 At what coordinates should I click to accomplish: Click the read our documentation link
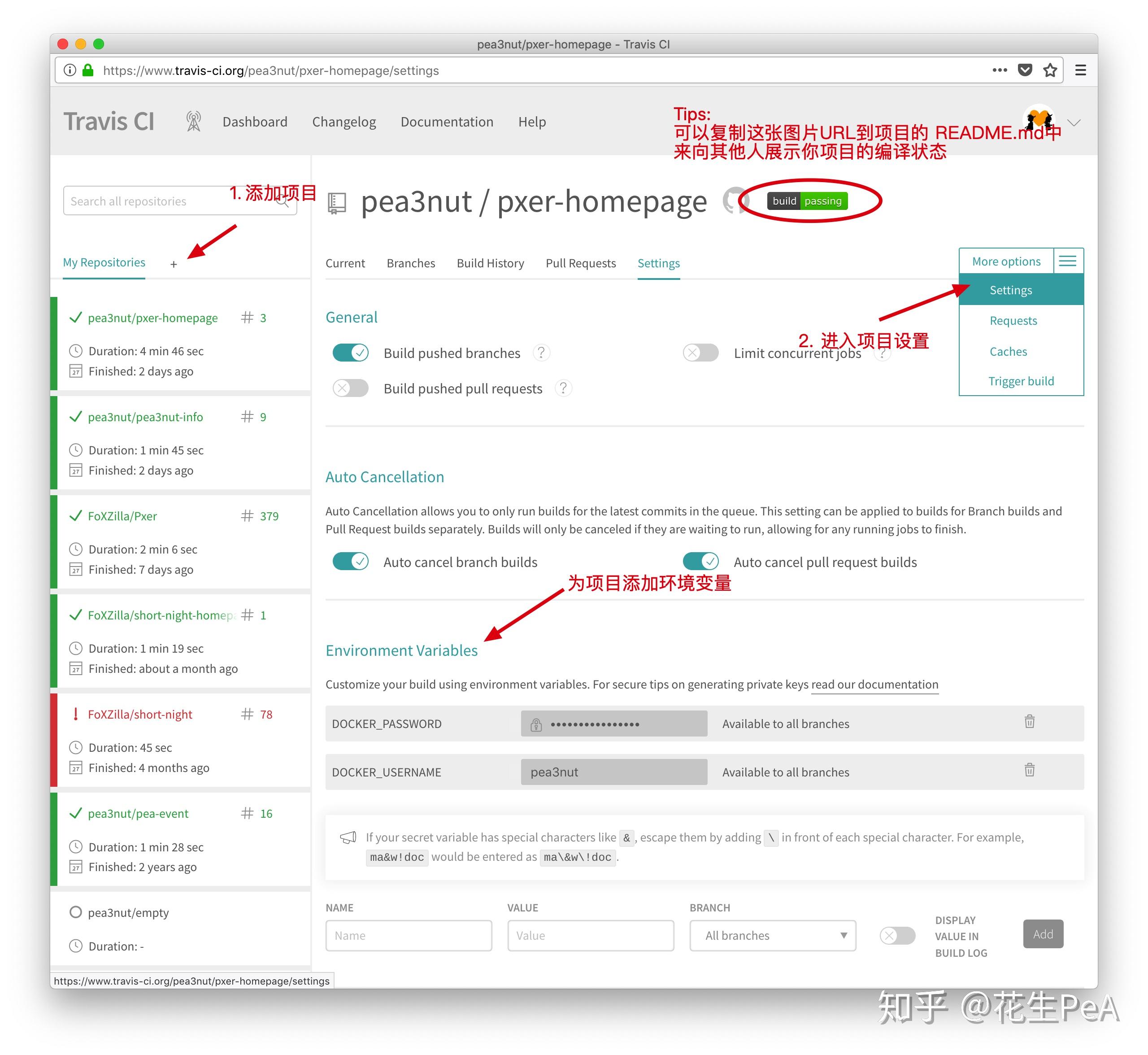point(874,684)
